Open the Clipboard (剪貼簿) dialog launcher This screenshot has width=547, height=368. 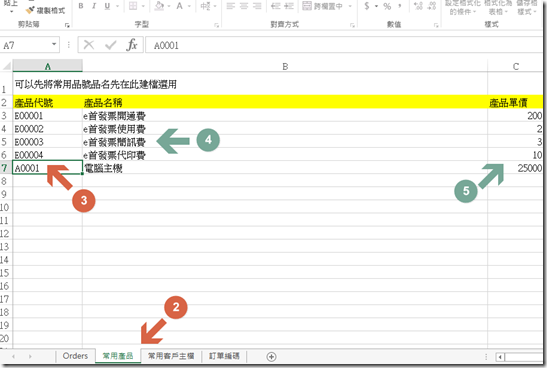pyautogui.click(x=67, y=25)
